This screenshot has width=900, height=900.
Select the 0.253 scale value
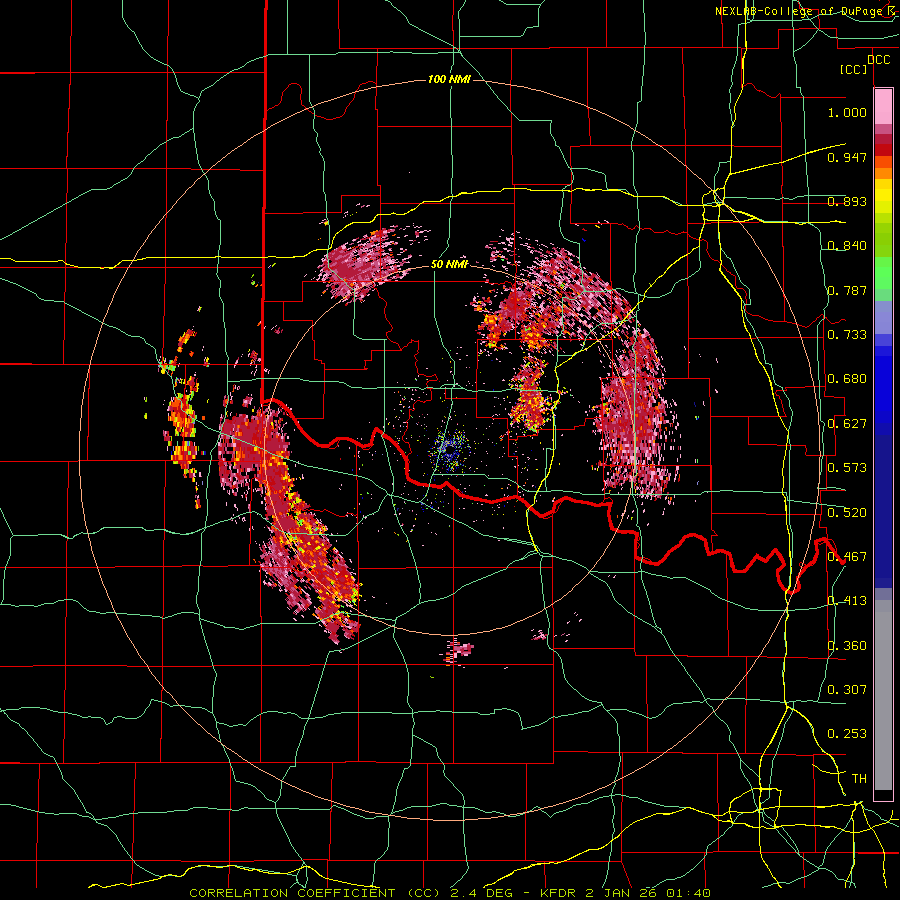pos(847,734)
